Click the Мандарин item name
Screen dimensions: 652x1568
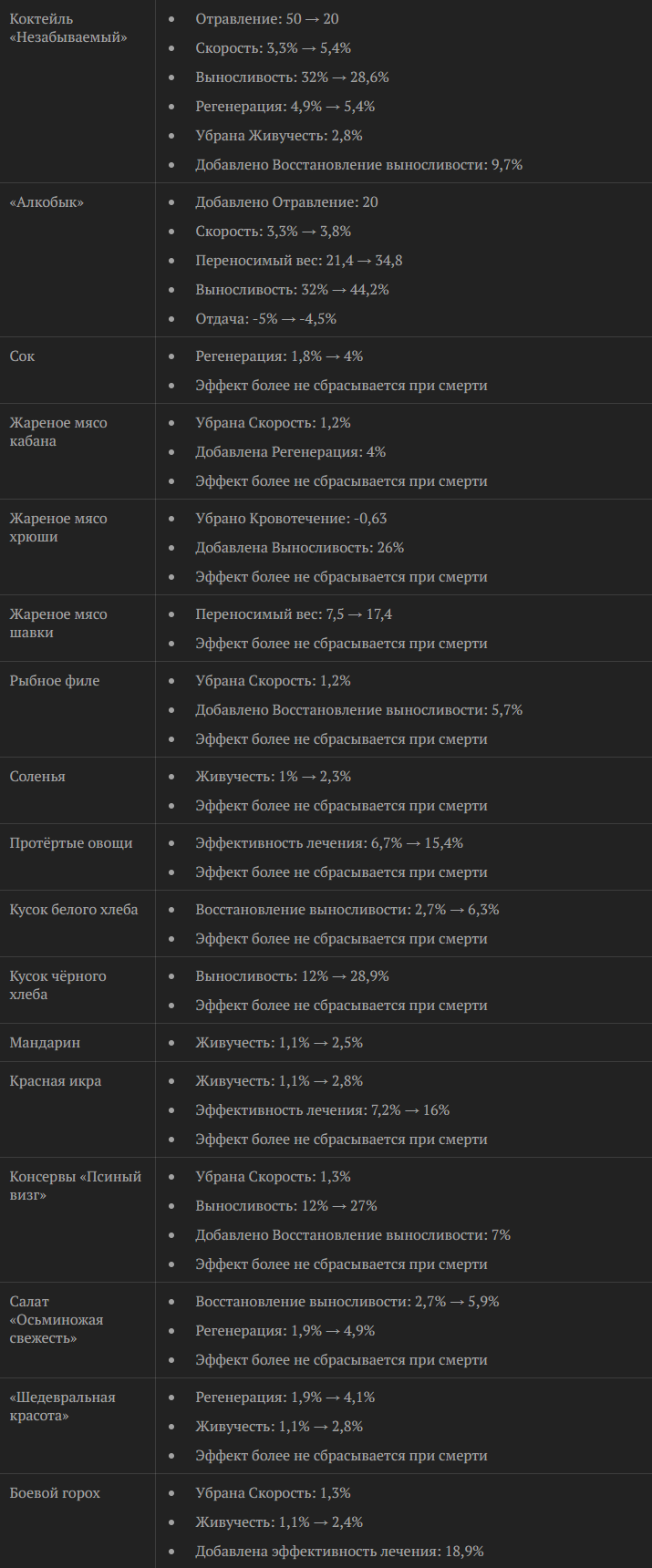(46, 1043)
